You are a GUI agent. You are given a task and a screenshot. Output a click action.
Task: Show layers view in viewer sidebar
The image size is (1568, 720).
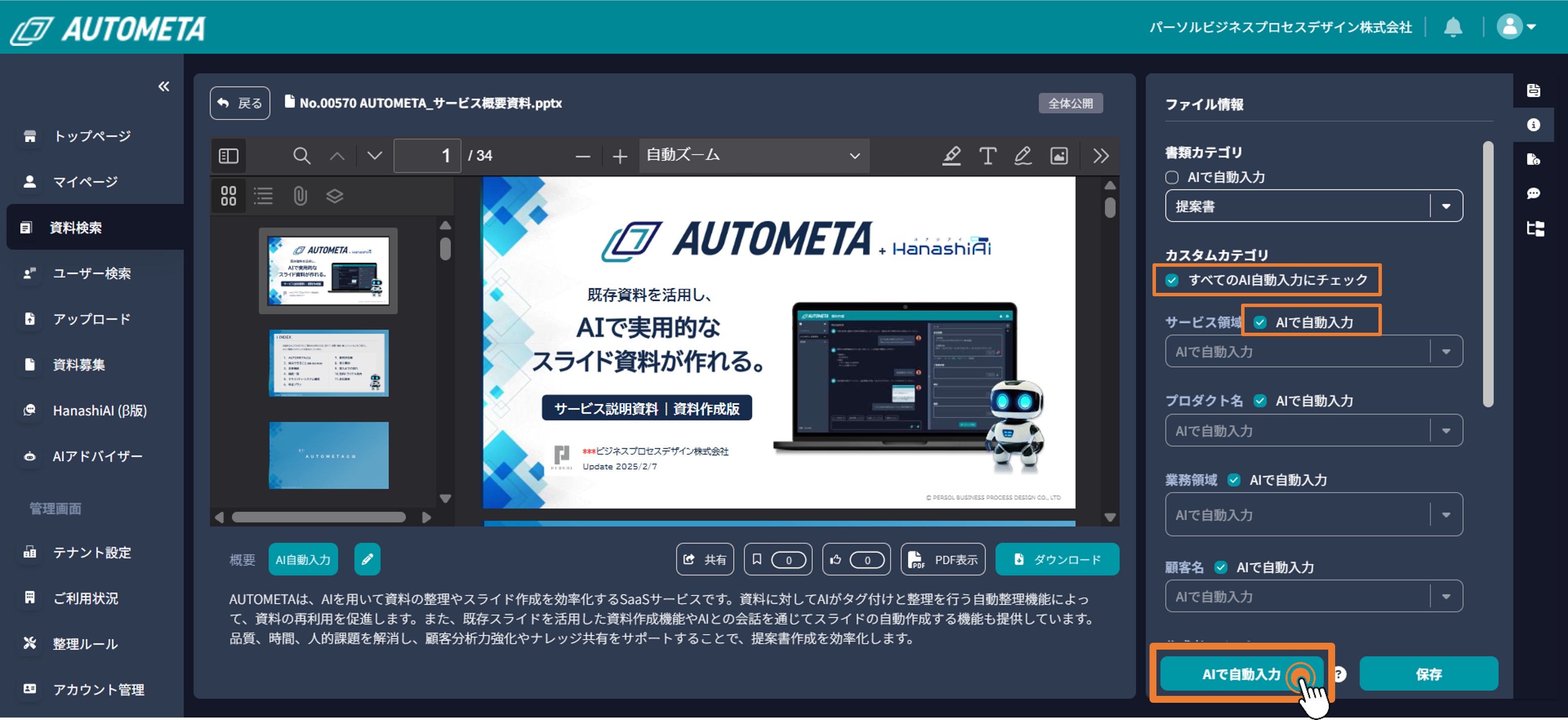pyautogui.click(x=335, y=196)
